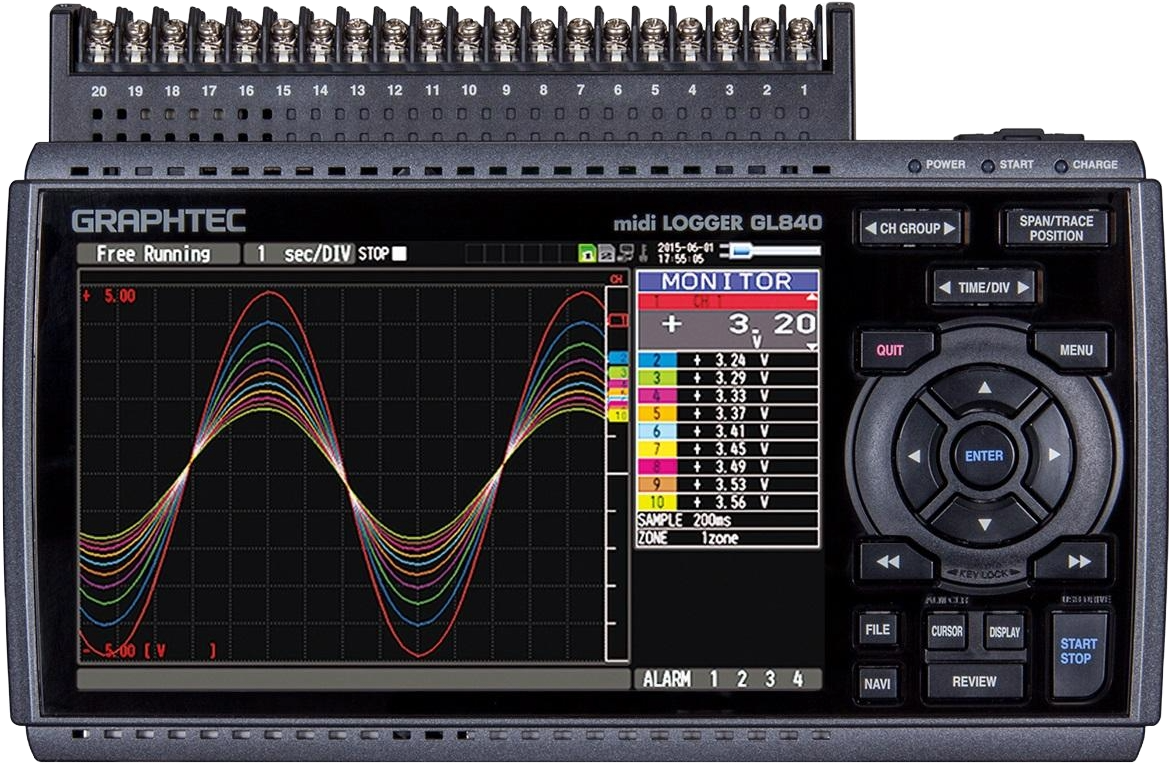1170x763 pixels.
Task: Push the NAVI key
Action: 878,683
